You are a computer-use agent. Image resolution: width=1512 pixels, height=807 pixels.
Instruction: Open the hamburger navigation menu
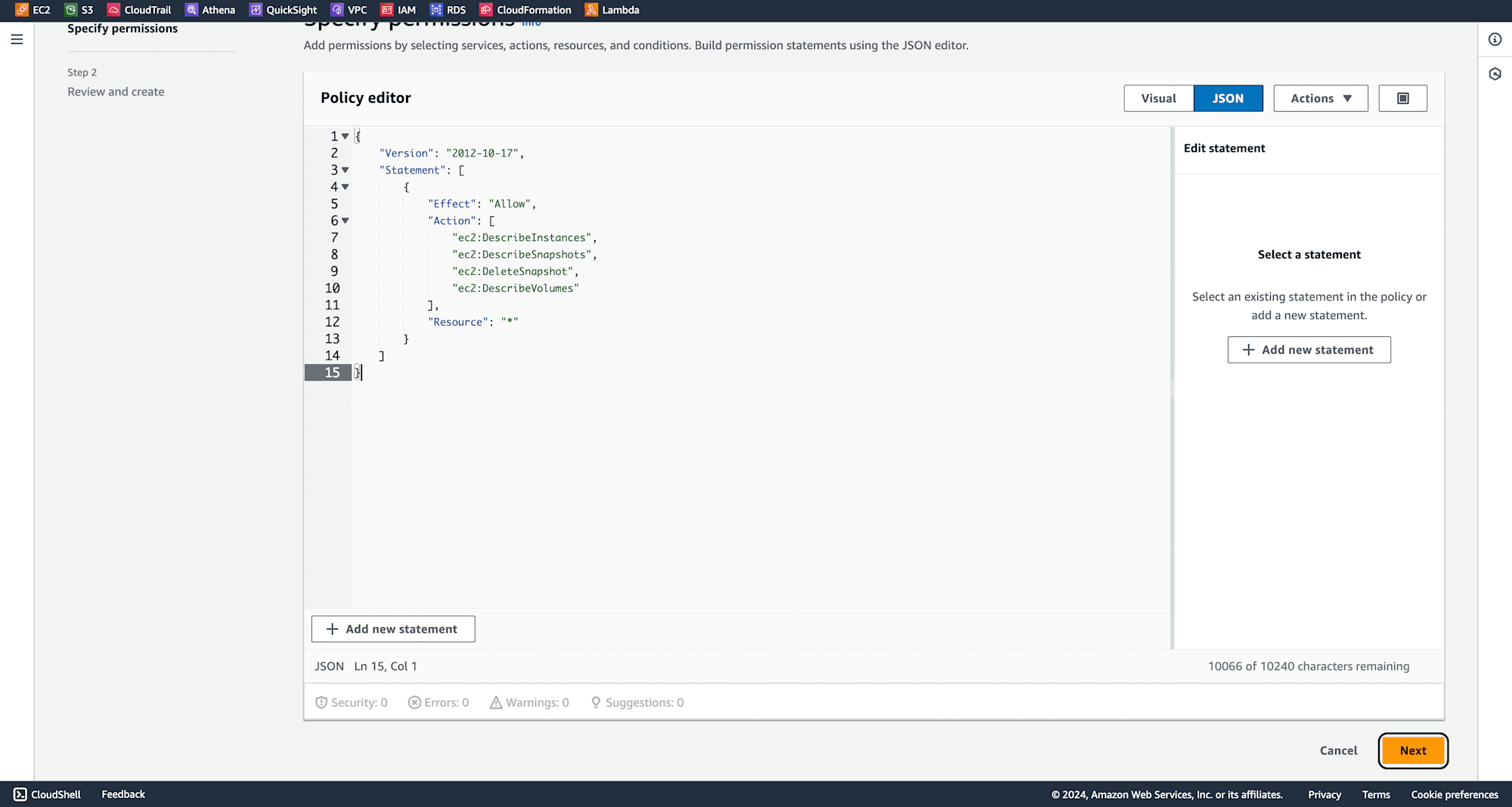(17, 39)
